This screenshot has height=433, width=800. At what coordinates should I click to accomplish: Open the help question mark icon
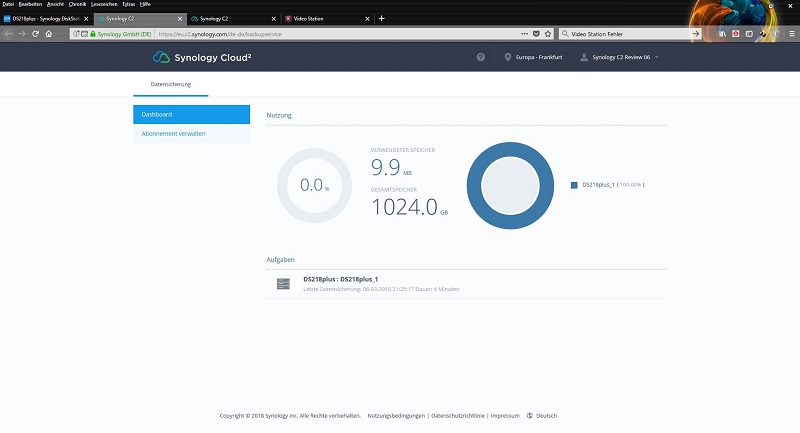[x=481, y=57]
